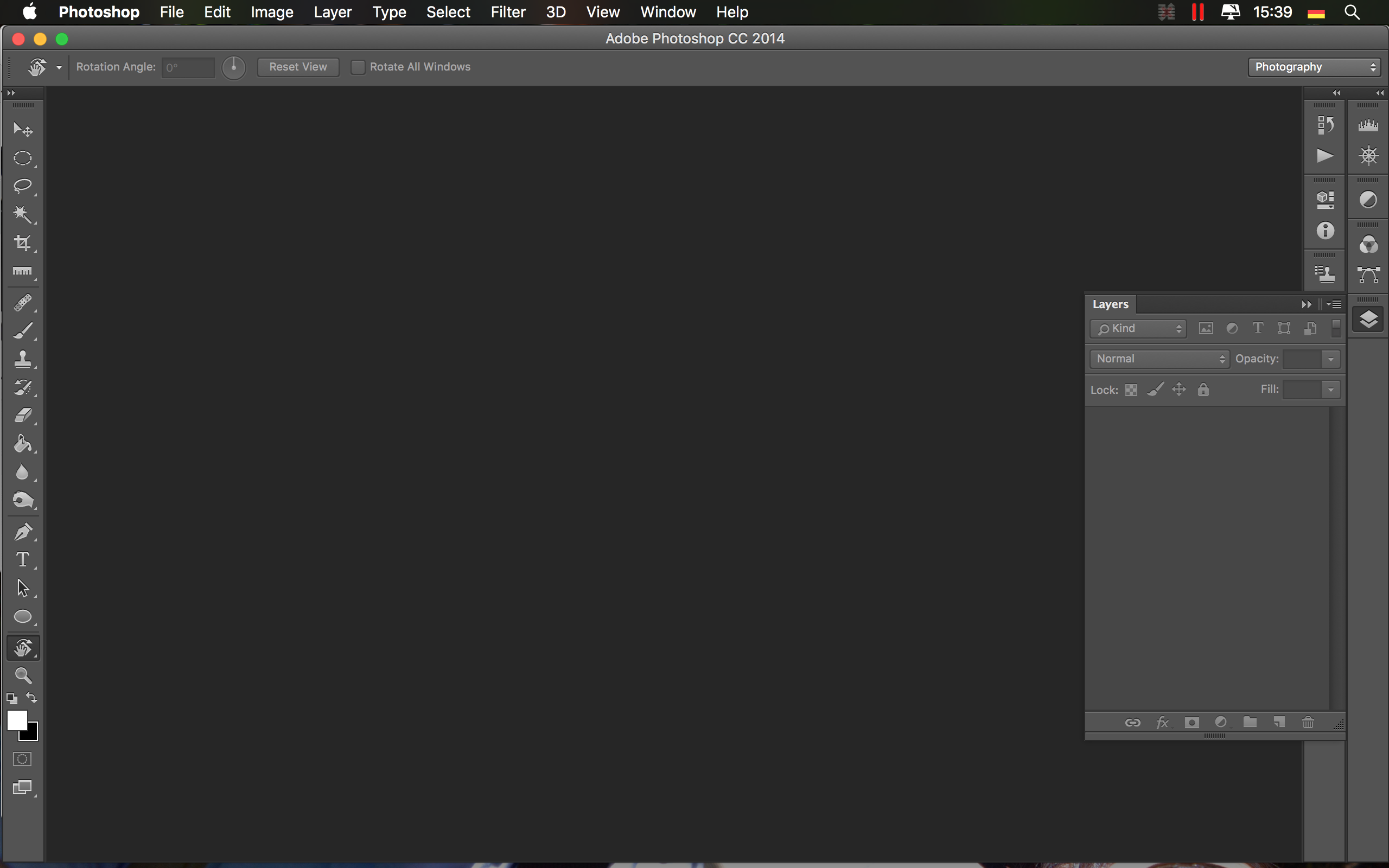Select the Direct Selection arrow tool
Screen dimensions: 1389x868
[x=23, y=589]
